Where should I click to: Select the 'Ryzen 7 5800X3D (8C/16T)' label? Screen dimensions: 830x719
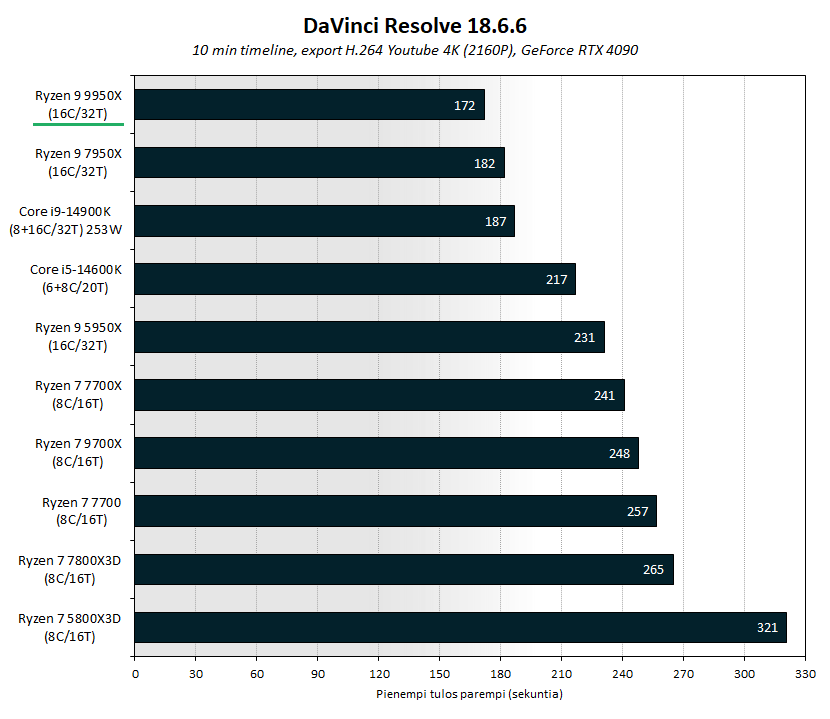[69, 627]
